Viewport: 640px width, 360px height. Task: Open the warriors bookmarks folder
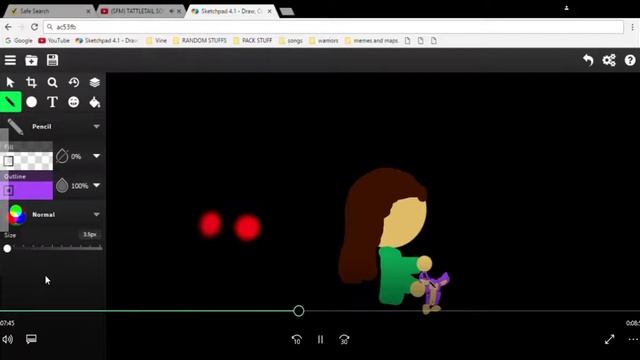[x=324, y=40]
